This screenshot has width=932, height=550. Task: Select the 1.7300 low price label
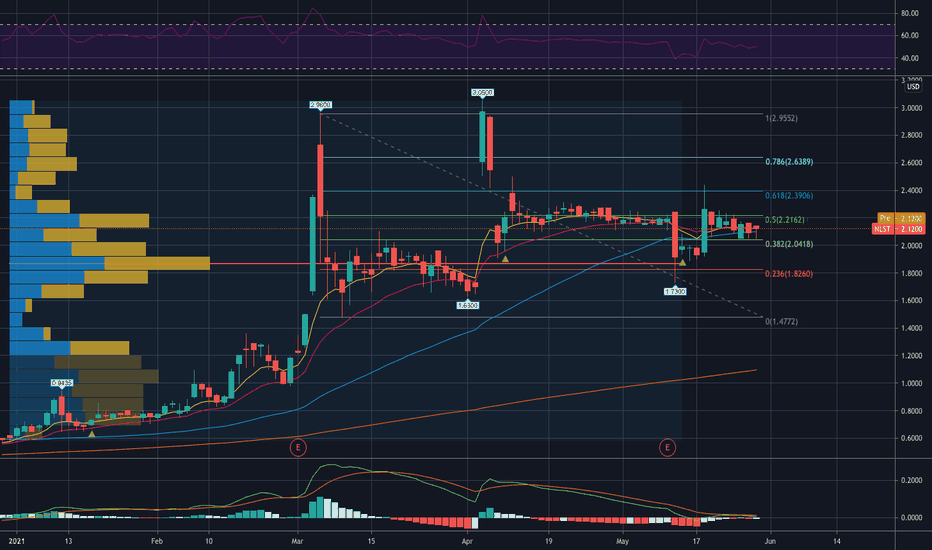tap(675, 291)
